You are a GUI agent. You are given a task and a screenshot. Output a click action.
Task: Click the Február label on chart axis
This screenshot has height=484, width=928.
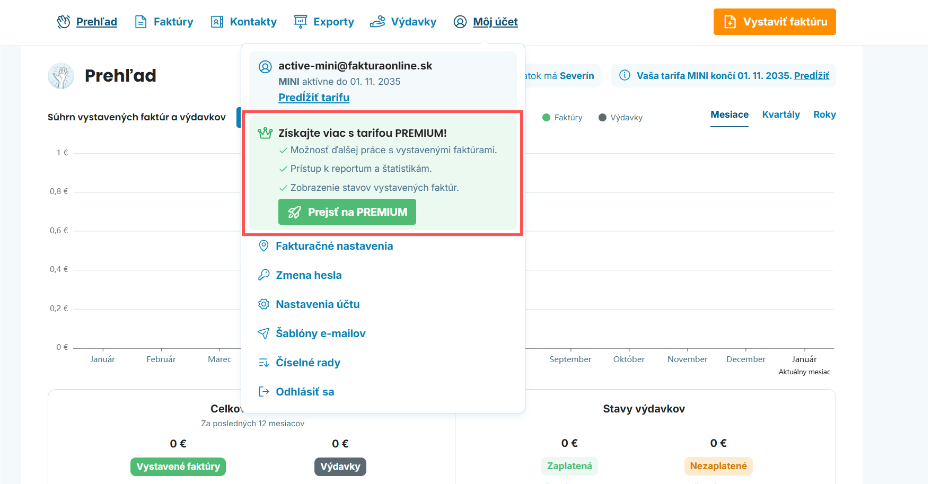pyautogui.click(x=161, y=359)
